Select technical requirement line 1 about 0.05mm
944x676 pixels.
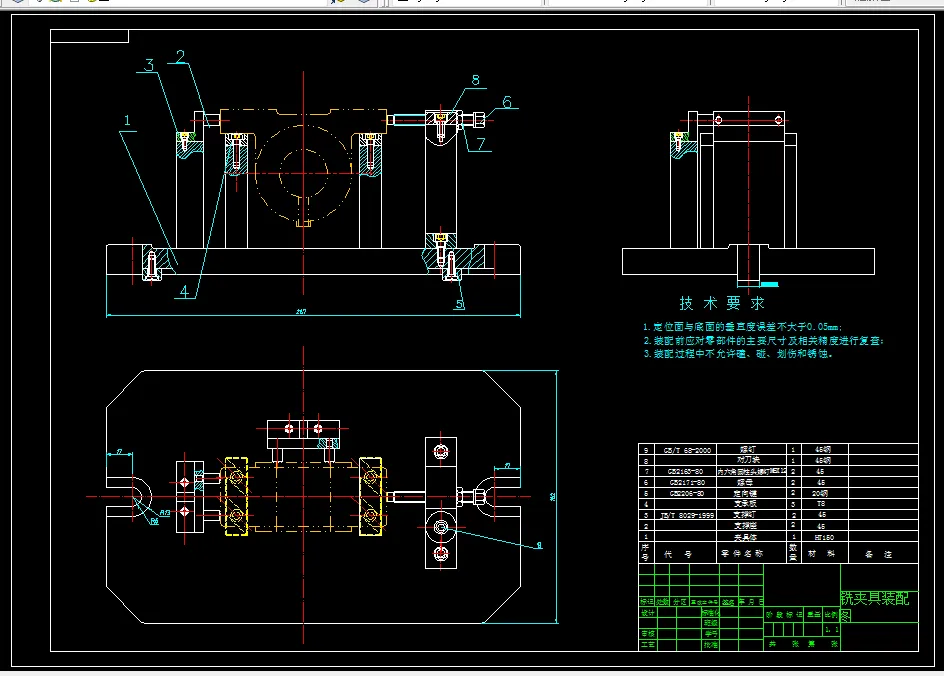[743, 327]
